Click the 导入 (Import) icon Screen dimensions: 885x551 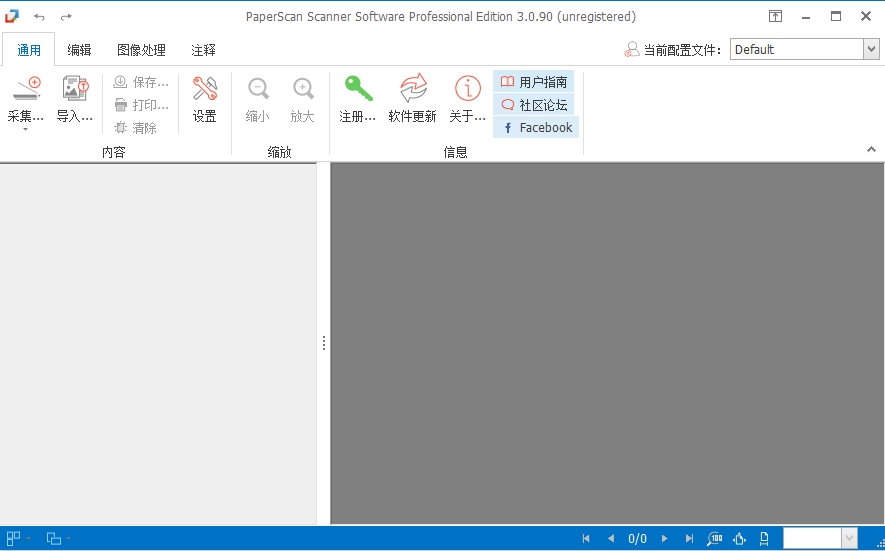(74, 90)
